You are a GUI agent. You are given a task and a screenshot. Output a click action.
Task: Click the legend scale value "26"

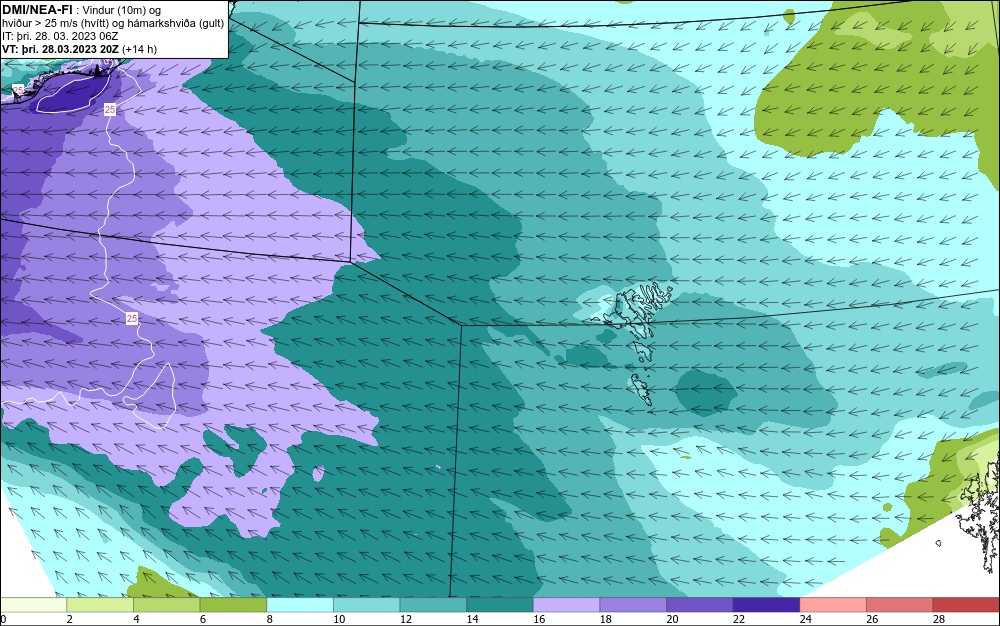tap(872, 619)
